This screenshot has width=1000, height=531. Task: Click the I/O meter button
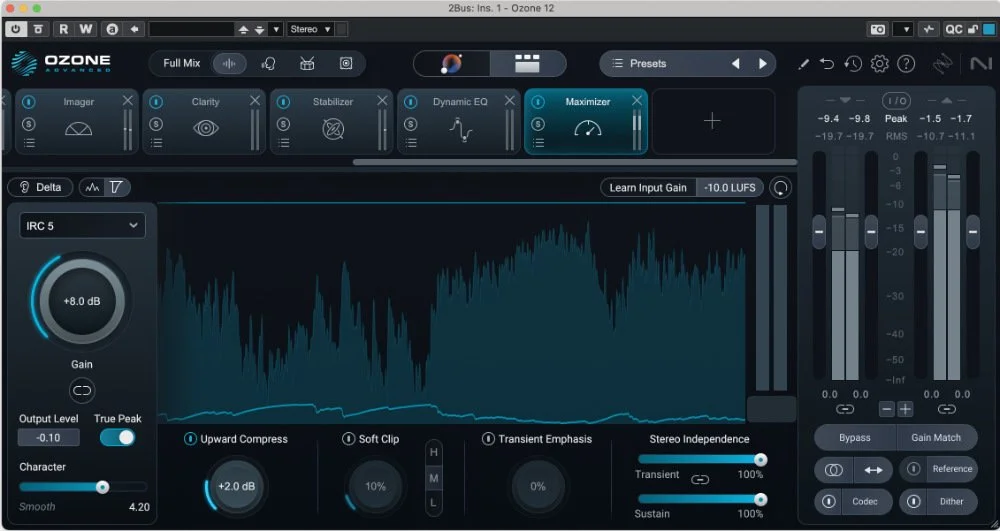[x=896, y=101]
